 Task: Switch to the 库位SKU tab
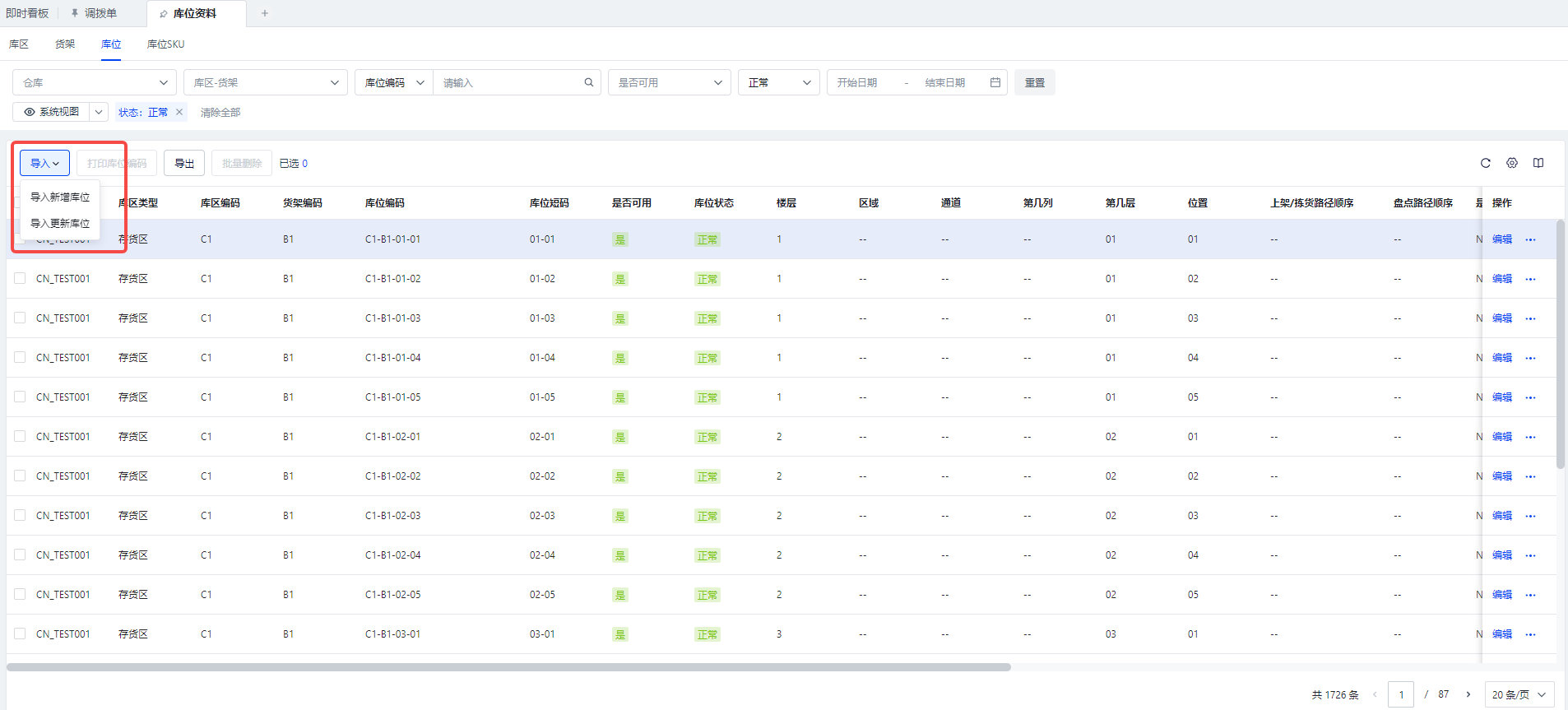165,44
